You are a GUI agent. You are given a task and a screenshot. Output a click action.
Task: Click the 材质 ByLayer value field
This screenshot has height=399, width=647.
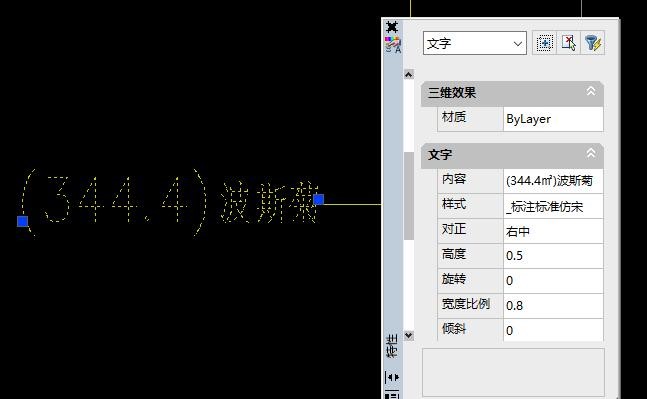tap(553, 119)
